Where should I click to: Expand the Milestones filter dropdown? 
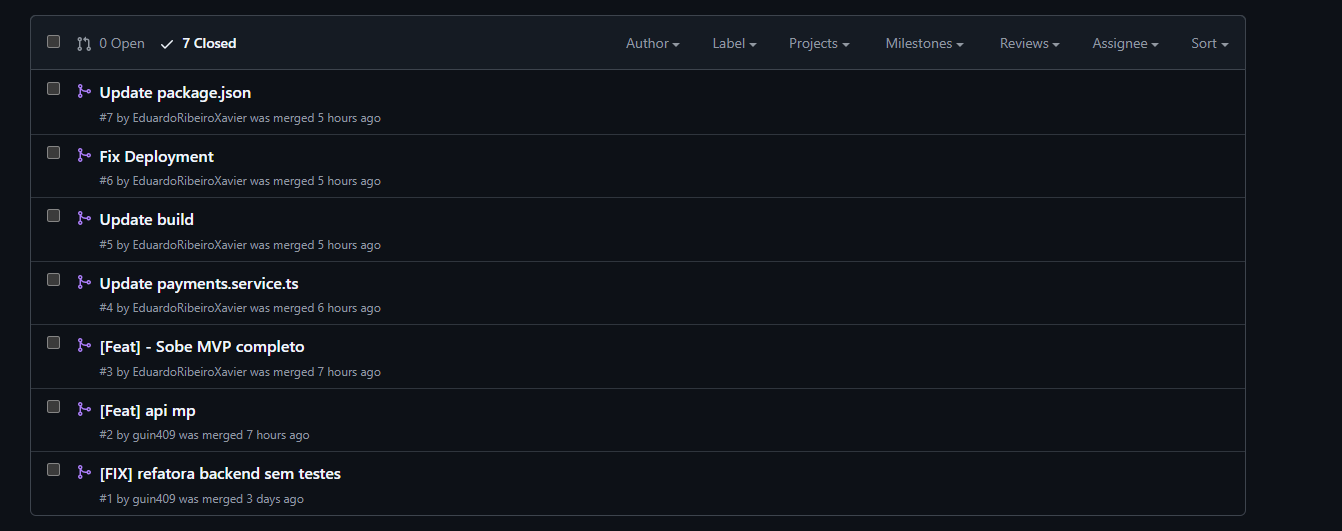coord(924,44)
